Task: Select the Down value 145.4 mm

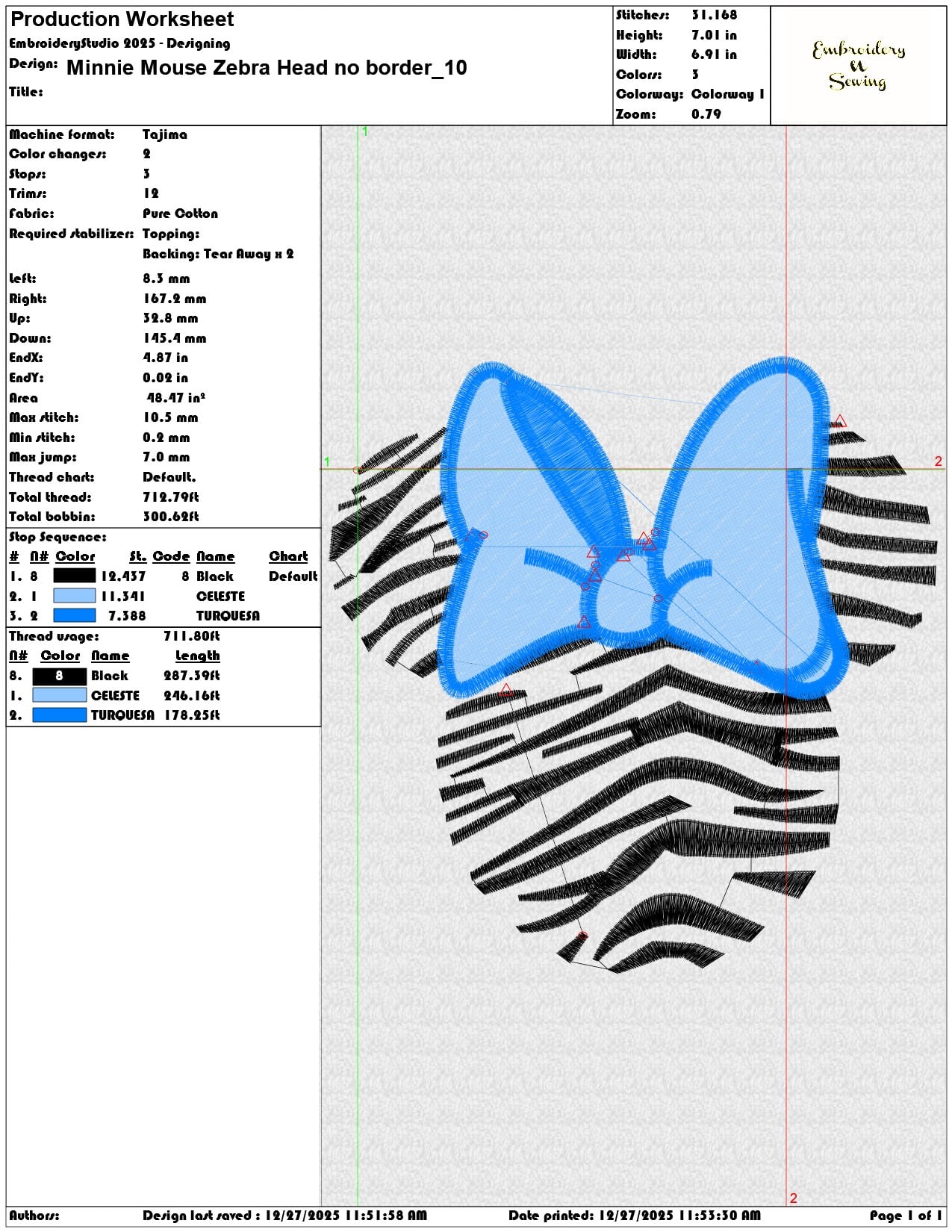Action: click(x=174, y=338)
